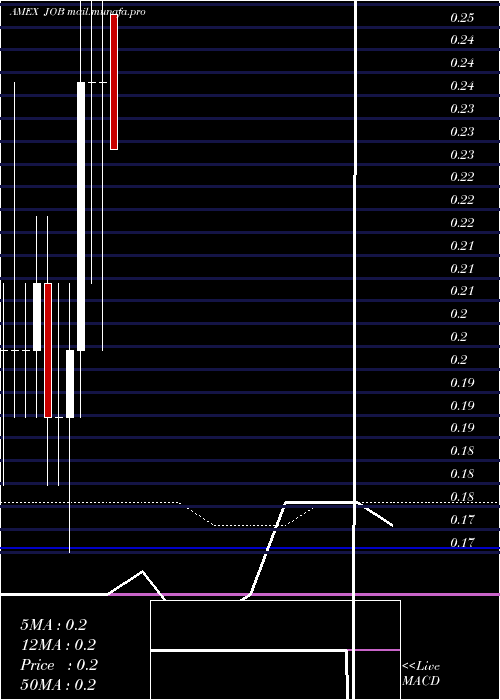Select the red candlestick reaching the 0.25 level

114,82
